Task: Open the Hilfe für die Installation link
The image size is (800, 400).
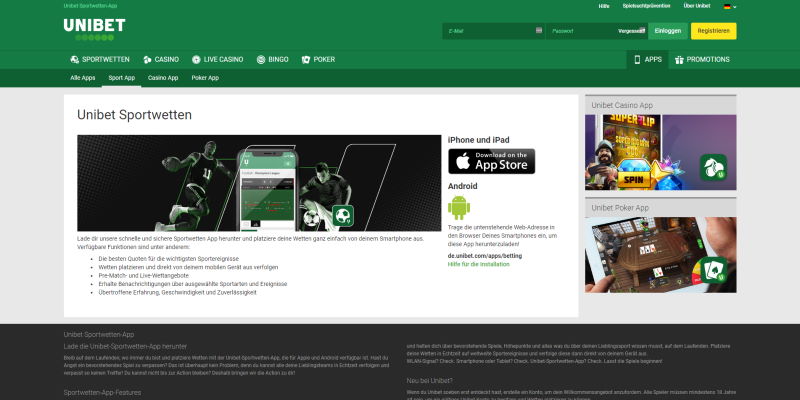Action: [479, 264]
